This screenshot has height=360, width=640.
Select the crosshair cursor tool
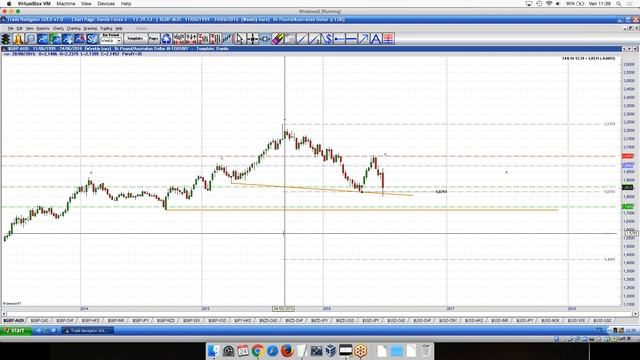tap(253, 39)
